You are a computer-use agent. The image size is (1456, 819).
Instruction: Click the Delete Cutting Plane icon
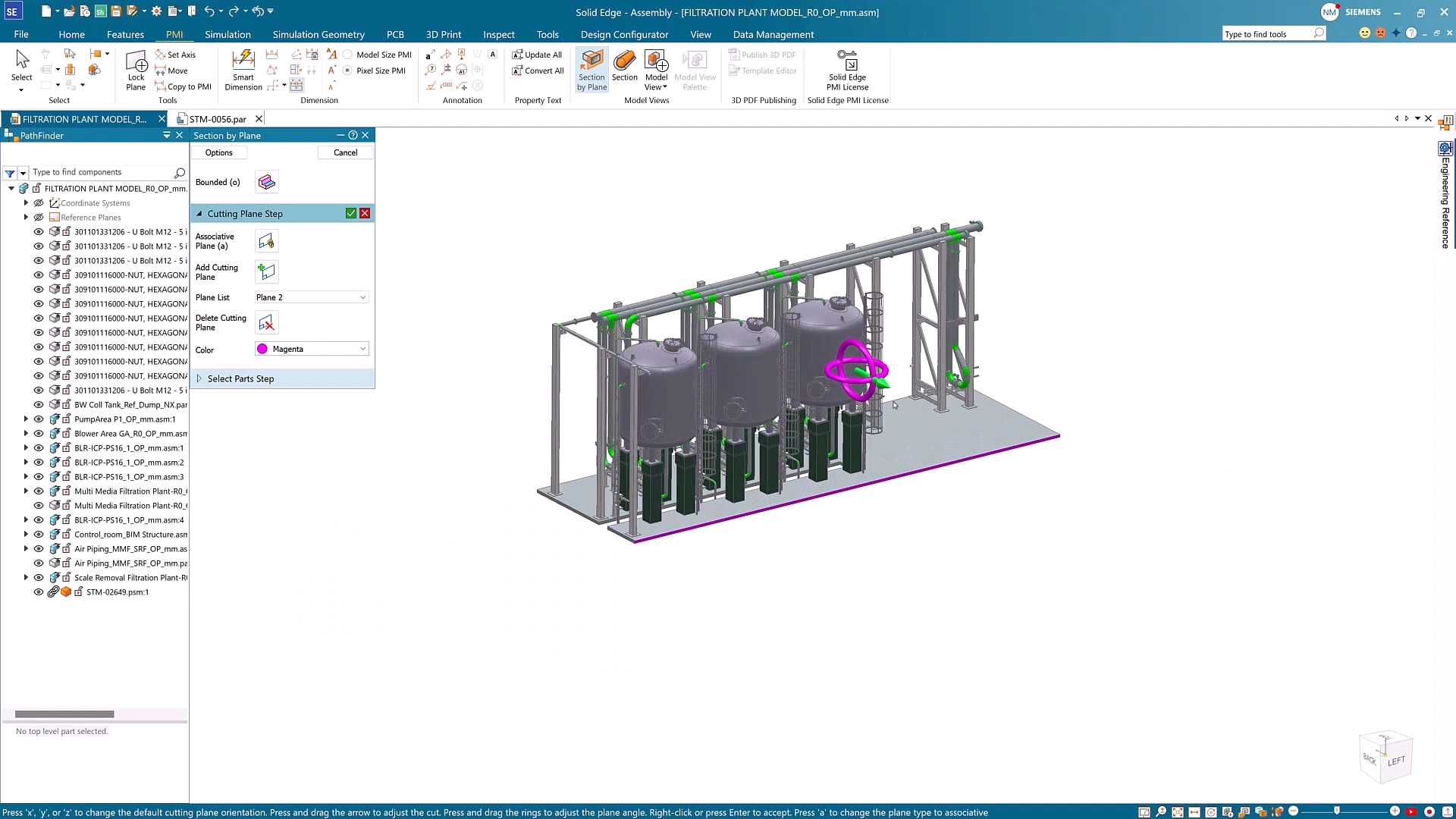coord(266,323)
